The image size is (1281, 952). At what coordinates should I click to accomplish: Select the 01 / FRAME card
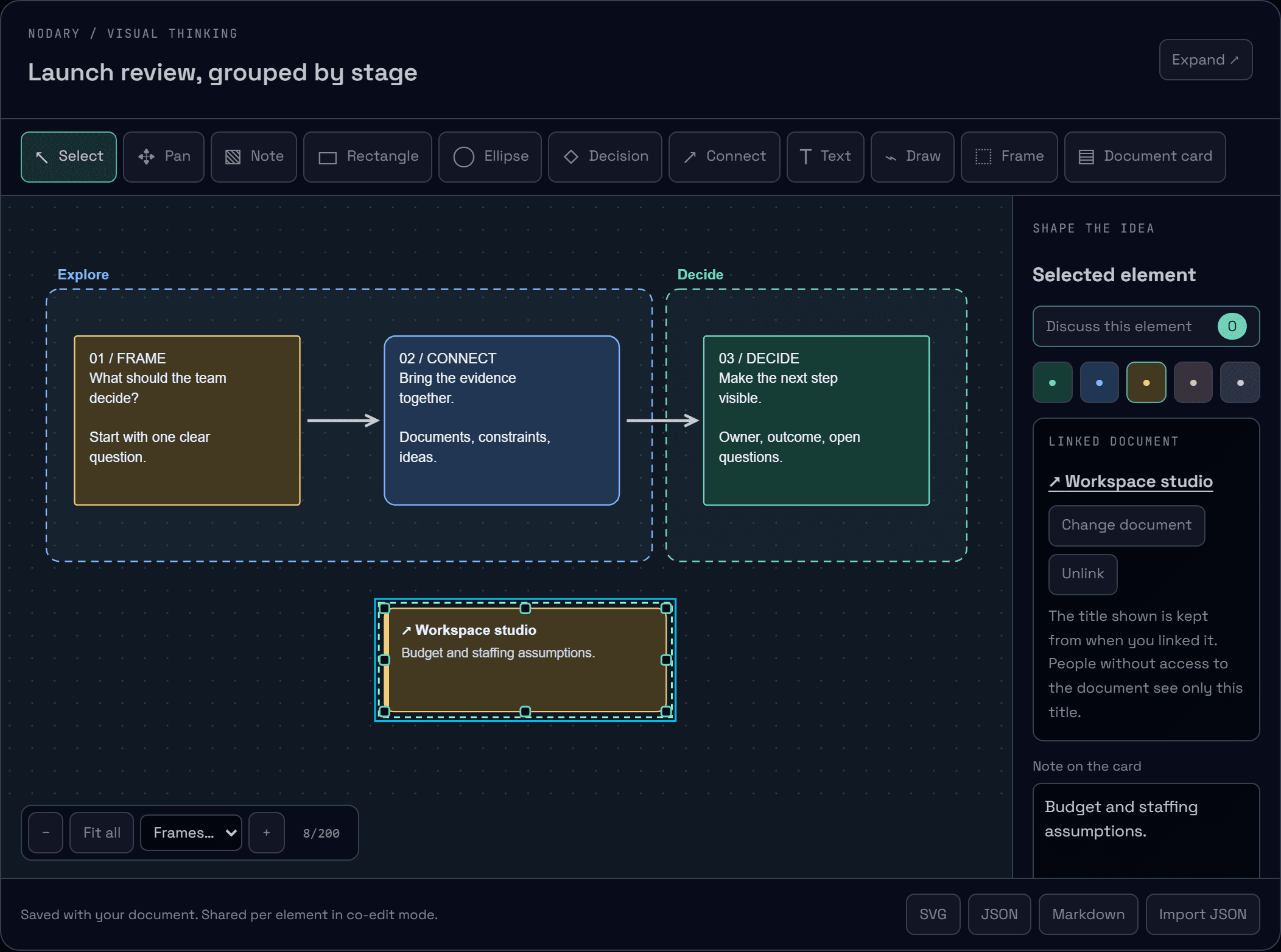pyautogui.click(x=187, y=420)
